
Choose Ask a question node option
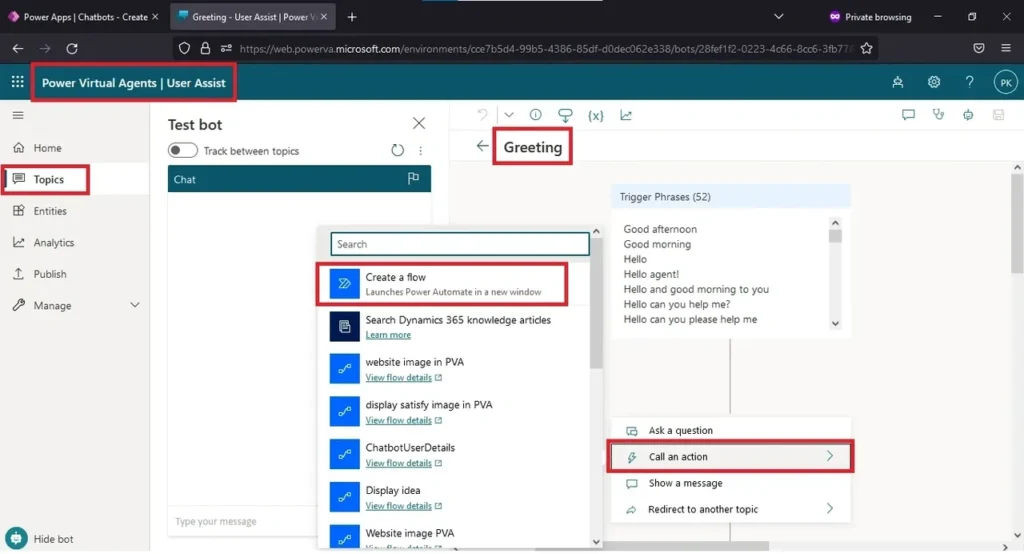(730, 430)
